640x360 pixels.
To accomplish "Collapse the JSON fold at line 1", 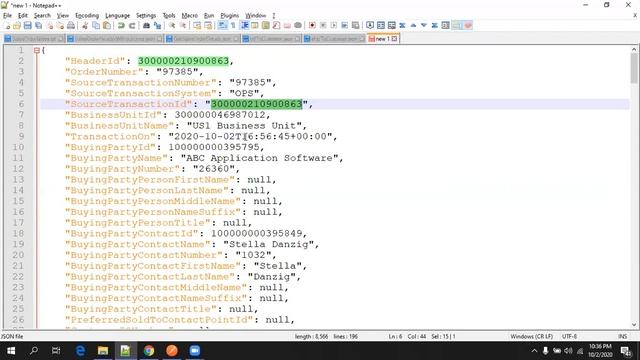I will tap(37, 50).
